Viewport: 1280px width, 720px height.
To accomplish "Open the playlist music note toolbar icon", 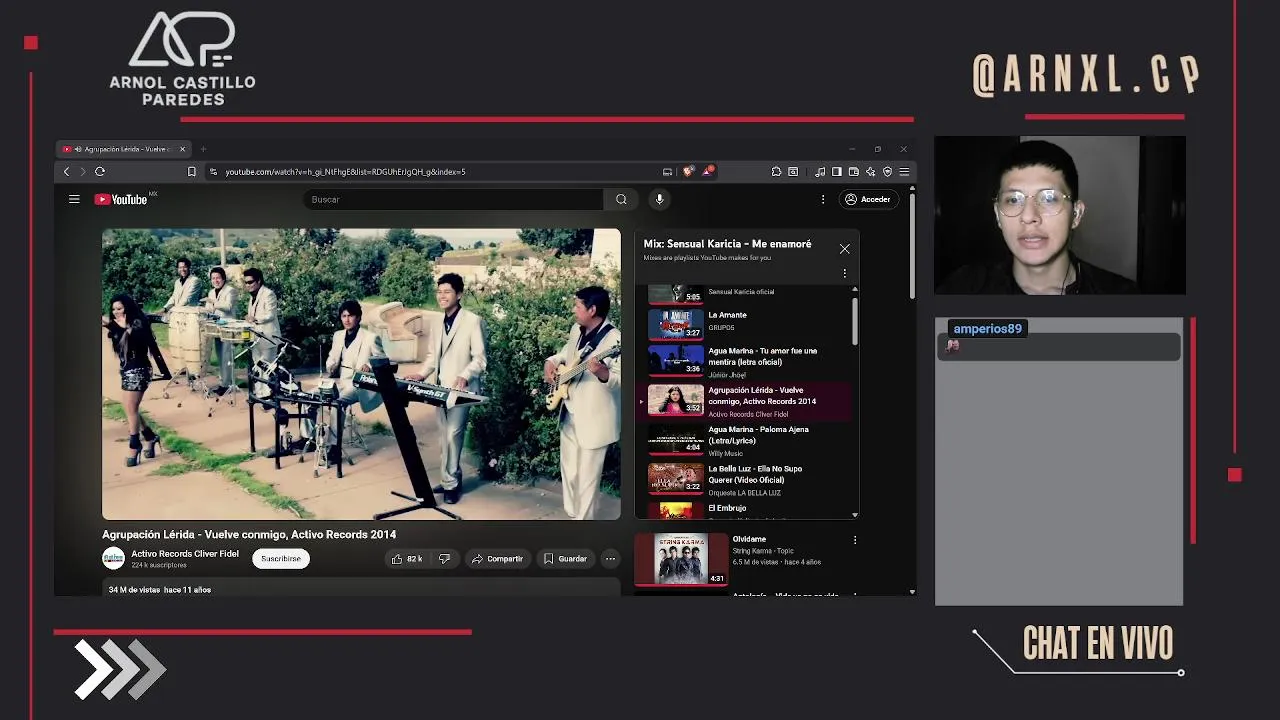I will click(820, 172).
